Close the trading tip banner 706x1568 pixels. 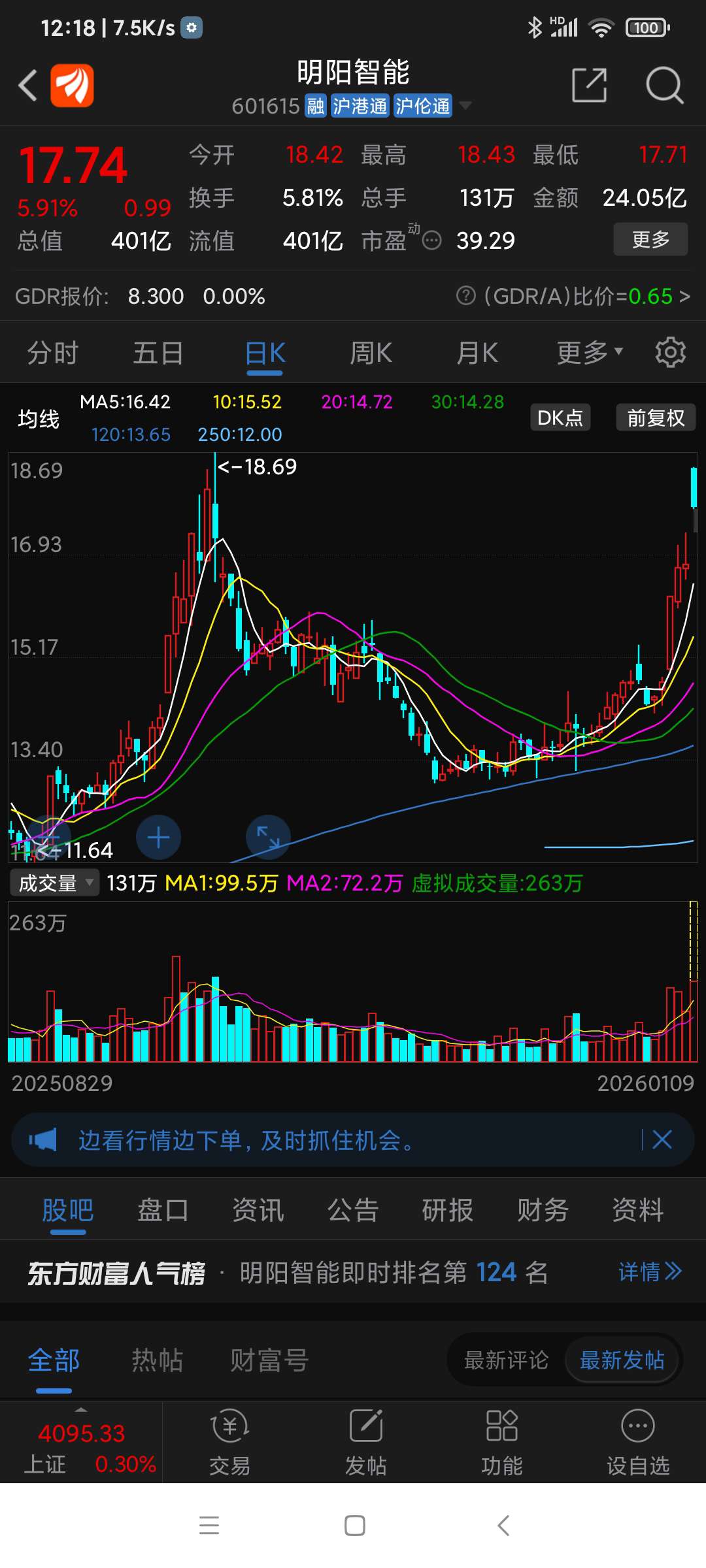click(662, 1140)
